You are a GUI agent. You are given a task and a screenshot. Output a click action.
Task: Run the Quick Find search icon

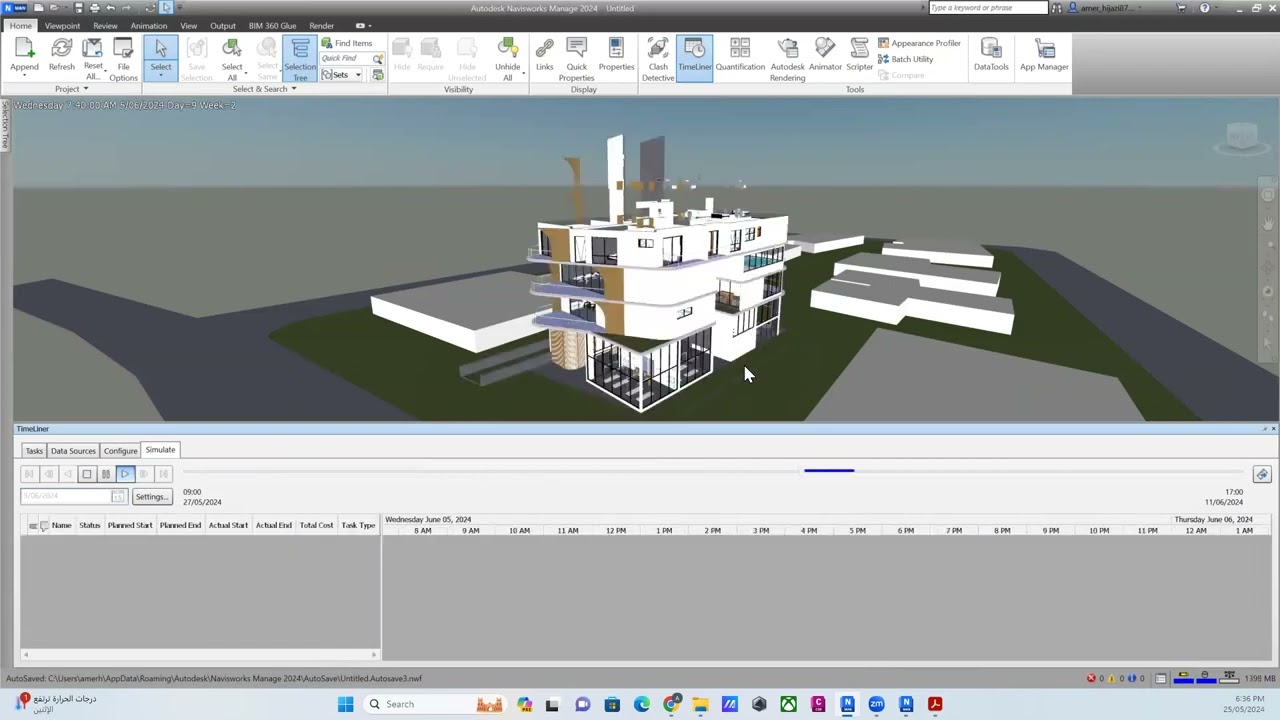378,59
